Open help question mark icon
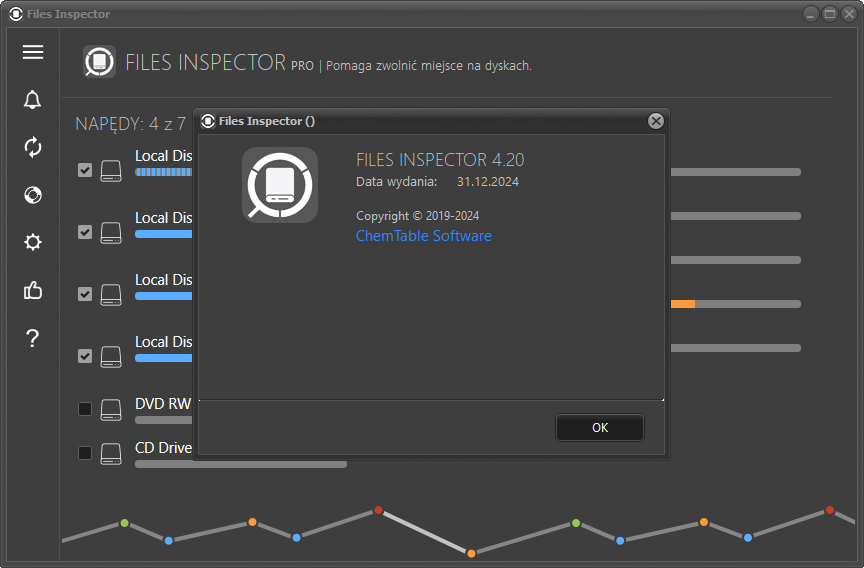This screenshot has height=568, width=864. 33,338
